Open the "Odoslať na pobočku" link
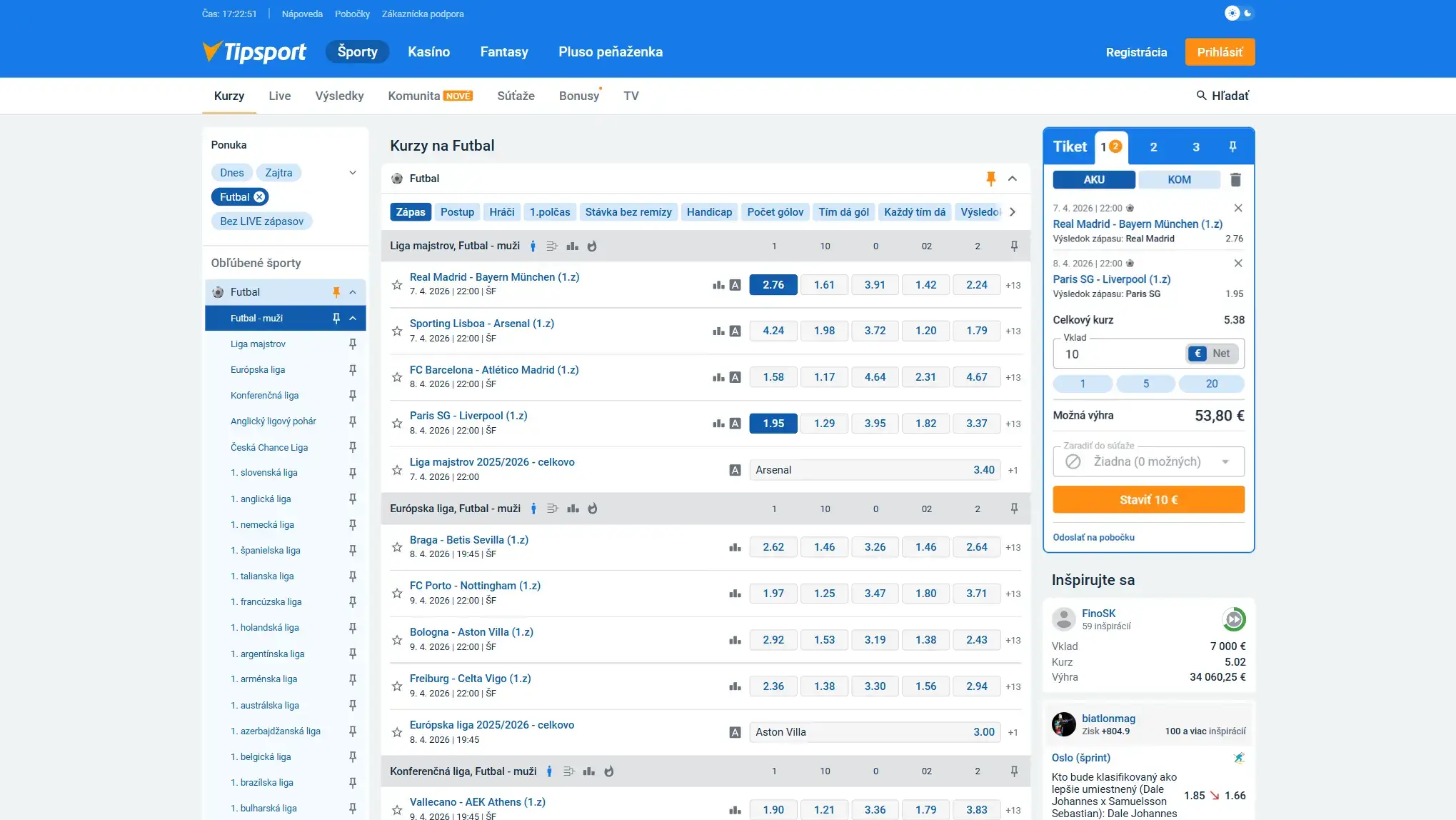The image size is (1456, 820). coord(1095,536)
